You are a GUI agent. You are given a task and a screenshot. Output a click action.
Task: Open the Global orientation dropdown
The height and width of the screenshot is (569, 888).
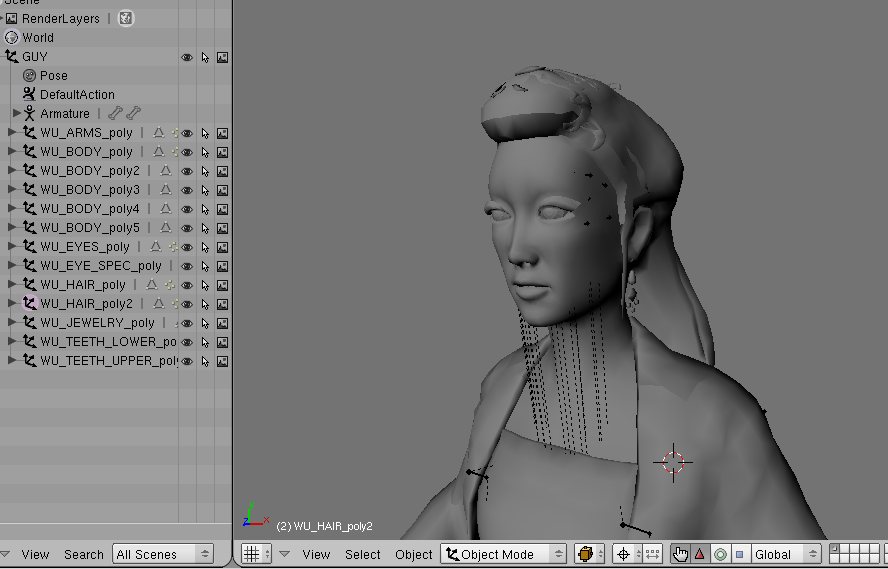[786, 554]
